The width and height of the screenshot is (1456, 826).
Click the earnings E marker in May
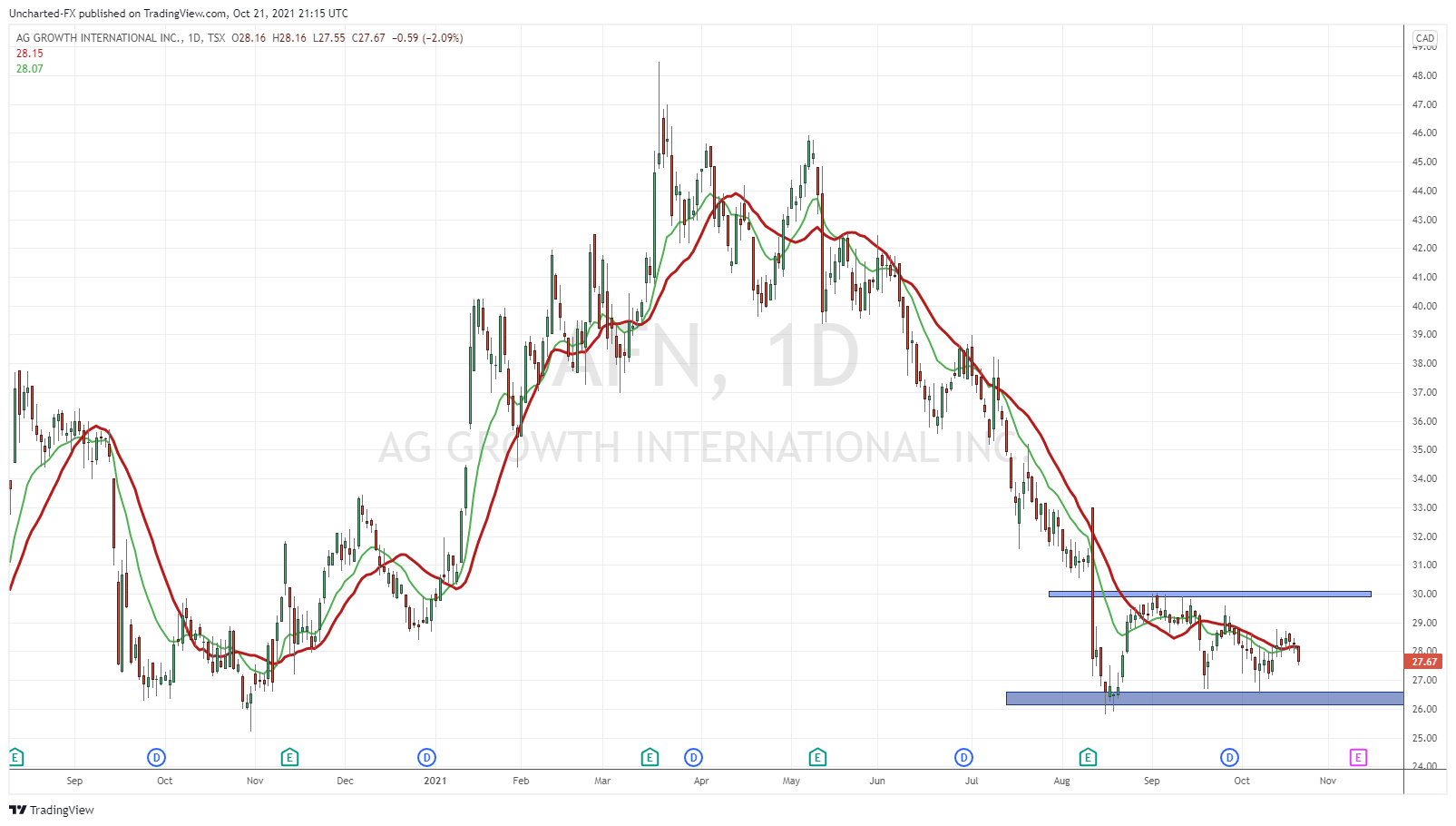point(817,757)
